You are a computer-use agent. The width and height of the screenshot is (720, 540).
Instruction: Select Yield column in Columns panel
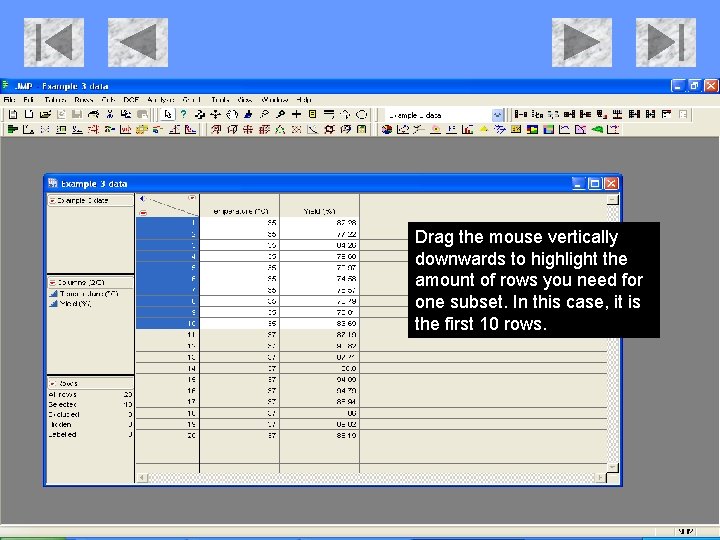[75, 304]
